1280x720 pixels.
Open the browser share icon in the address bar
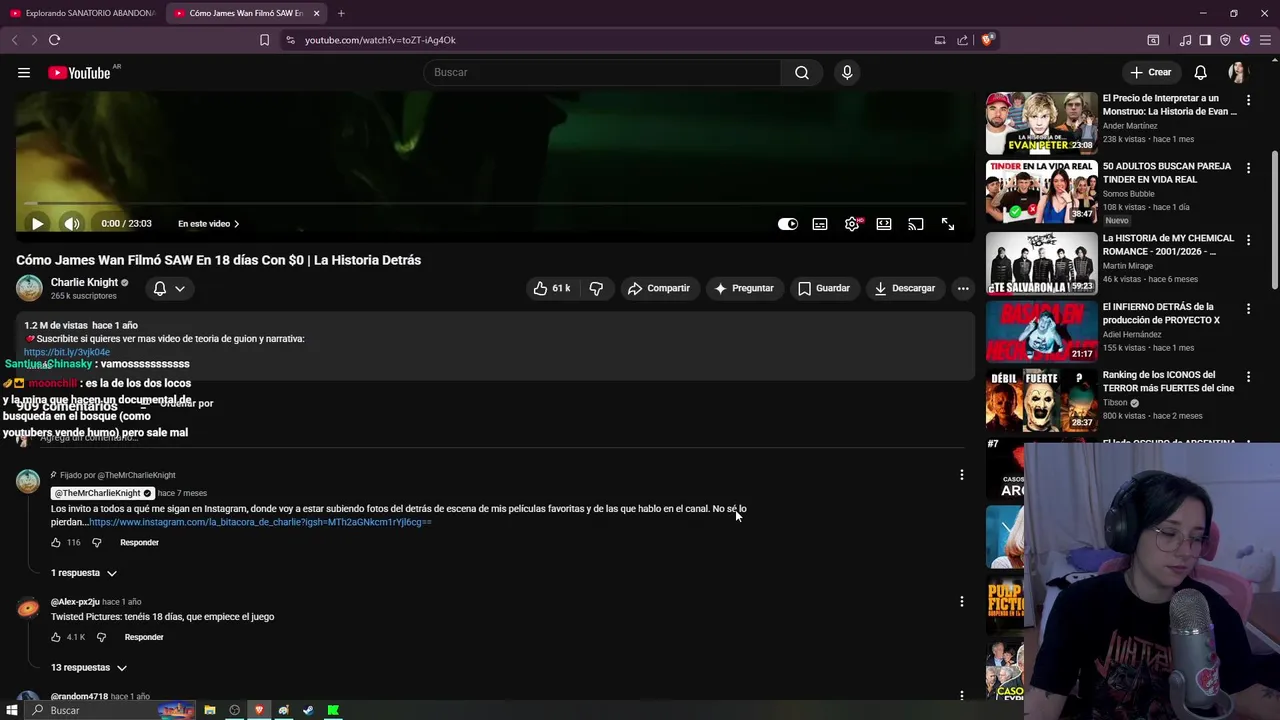point(962,40)
